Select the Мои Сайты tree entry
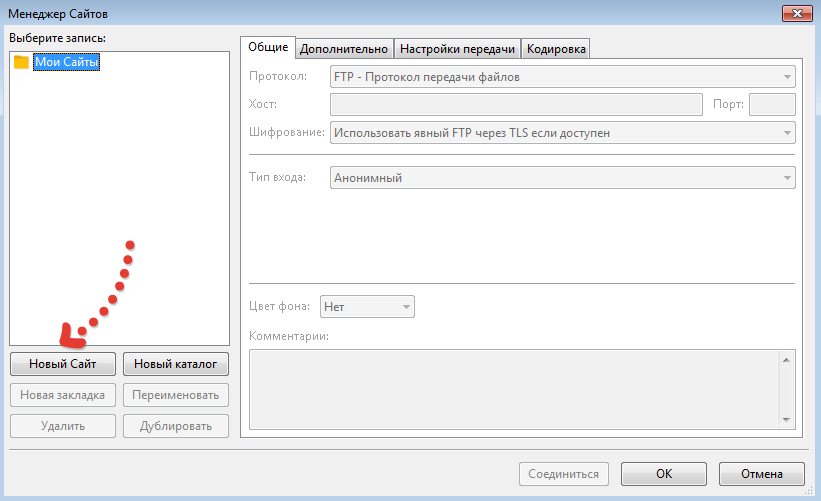 pos(66,62)
